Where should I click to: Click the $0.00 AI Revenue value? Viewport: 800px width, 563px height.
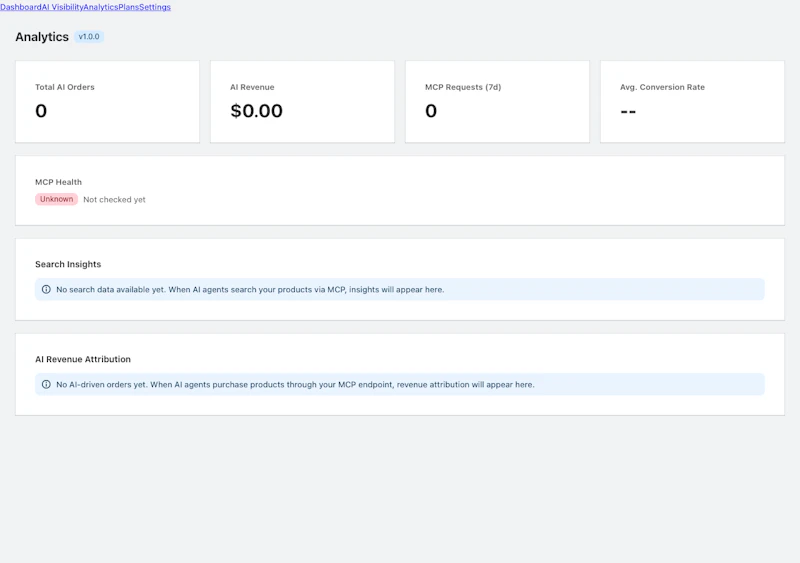(x=256, y=111)
